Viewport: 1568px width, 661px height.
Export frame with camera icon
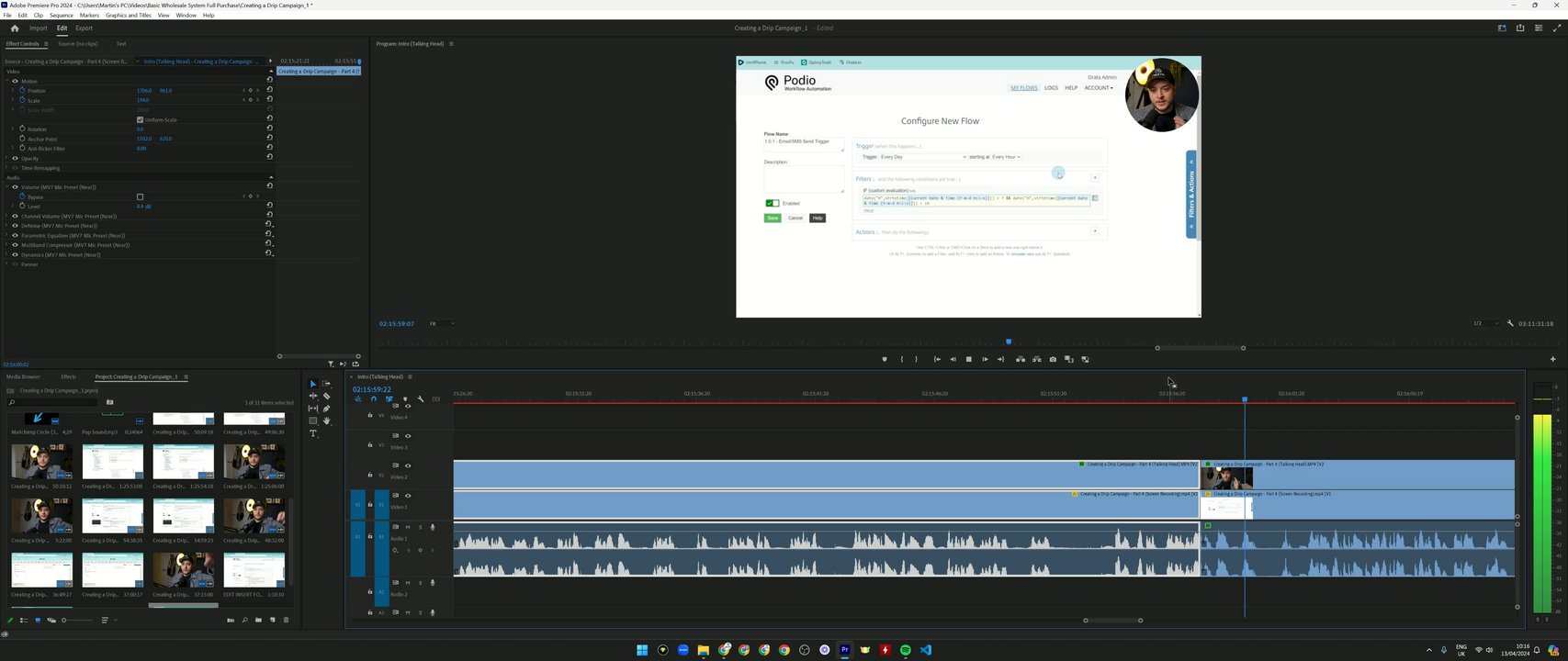(x=1053, y=359)
